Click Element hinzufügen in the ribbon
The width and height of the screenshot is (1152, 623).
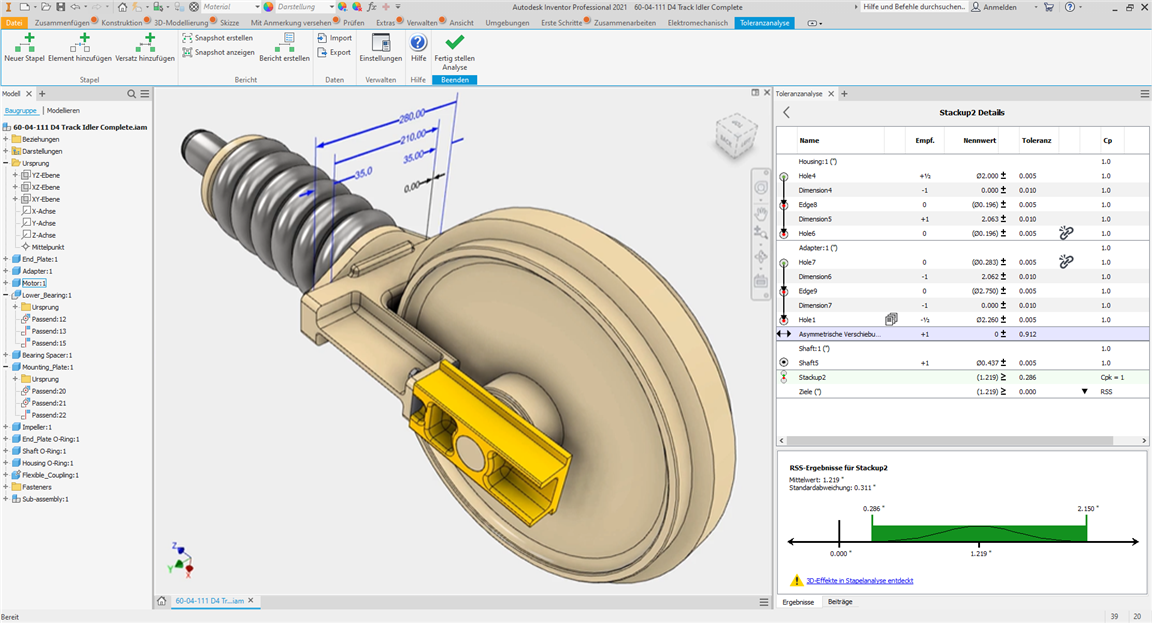[80, 42]
